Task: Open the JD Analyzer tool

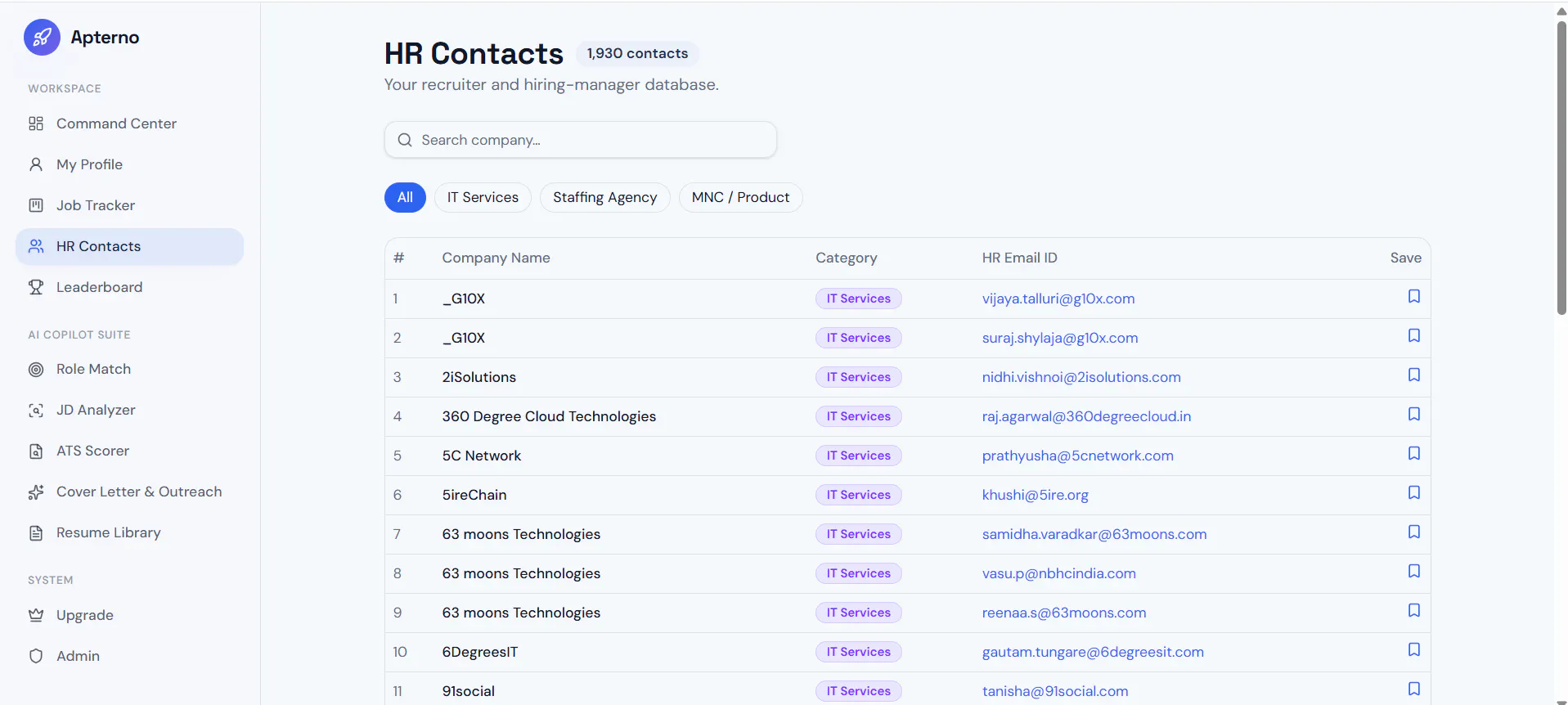Action: click(x=129, y=411)
